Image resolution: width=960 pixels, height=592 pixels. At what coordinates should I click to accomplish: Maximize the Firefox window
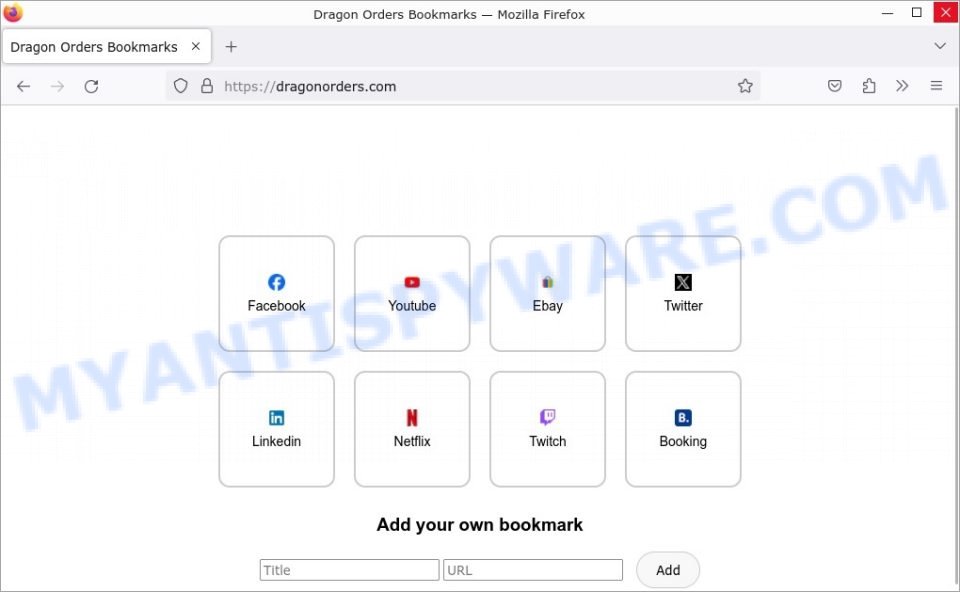[917, 12]
